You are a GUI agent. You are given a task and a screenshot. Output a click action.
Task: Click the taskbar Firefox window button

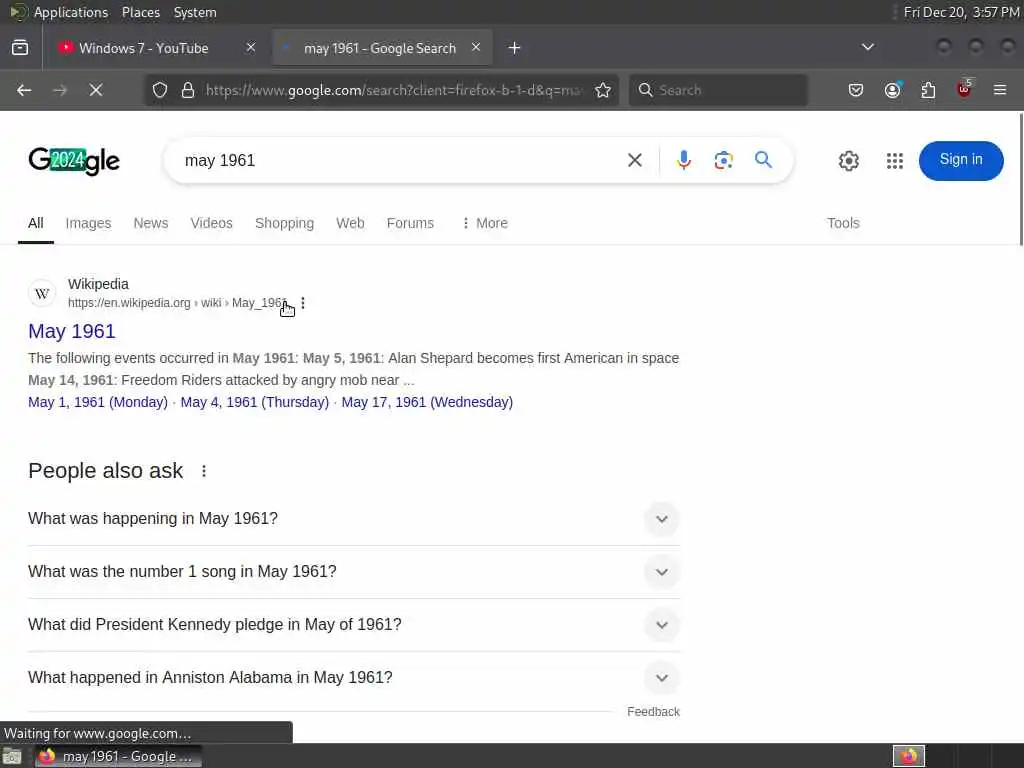(x=118, y=757)
